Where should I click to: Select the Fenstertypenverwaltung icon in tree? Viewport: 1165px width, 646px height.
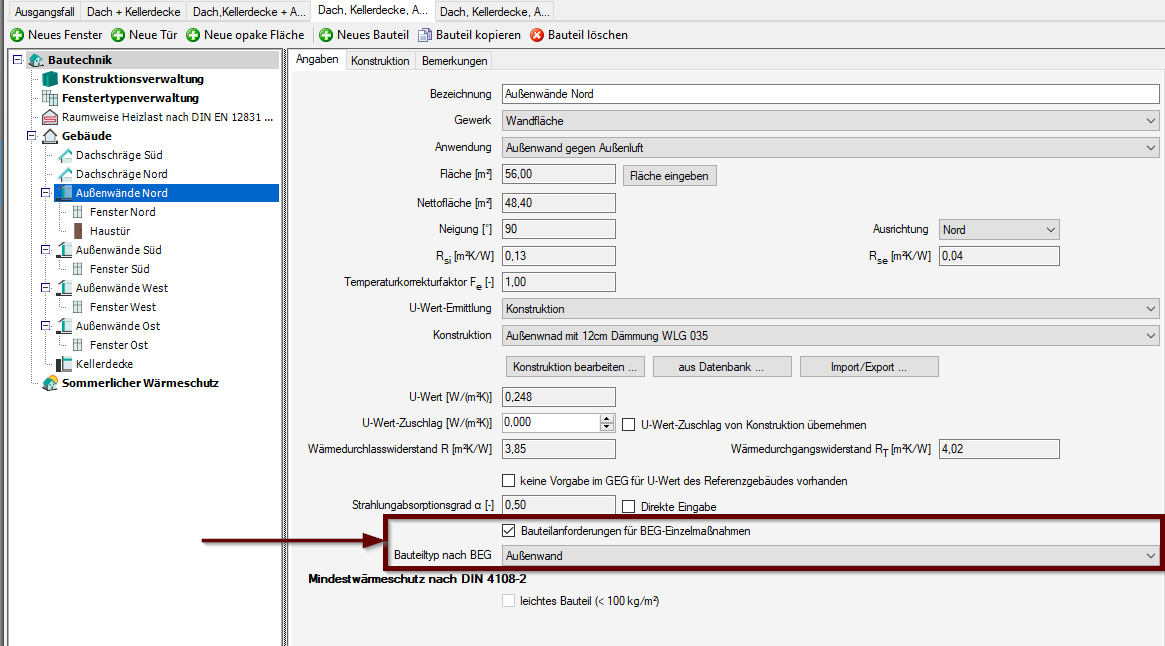50,98
